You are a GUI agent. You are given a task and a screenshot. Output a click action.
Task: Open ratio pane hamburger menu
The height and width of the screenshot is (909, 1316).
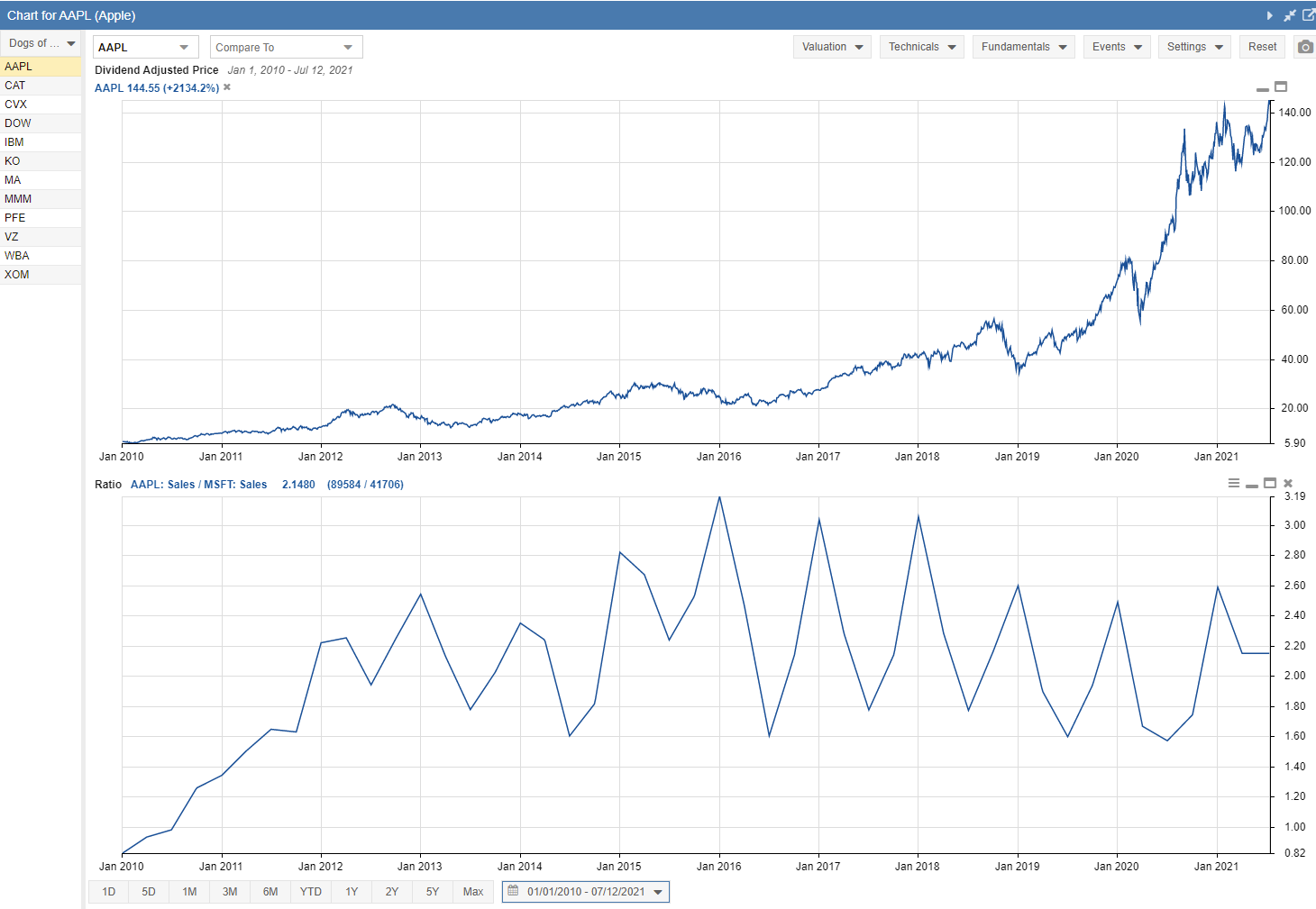coord(1234,483)
